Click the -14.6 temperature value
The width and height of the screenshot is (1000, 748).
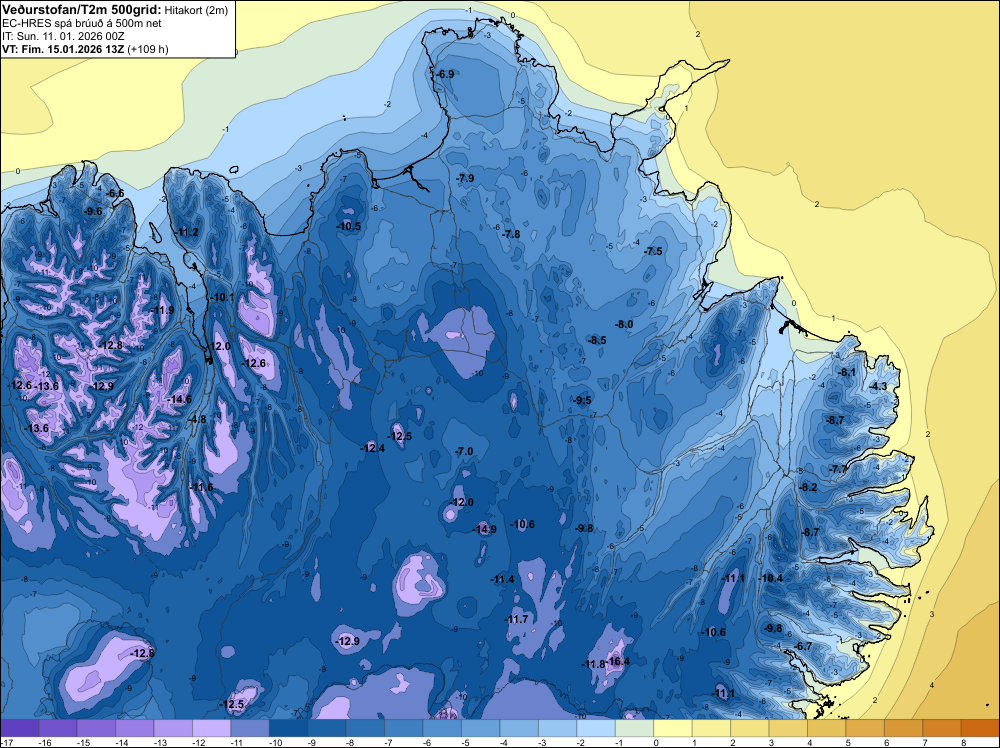(x=179, y=399)
